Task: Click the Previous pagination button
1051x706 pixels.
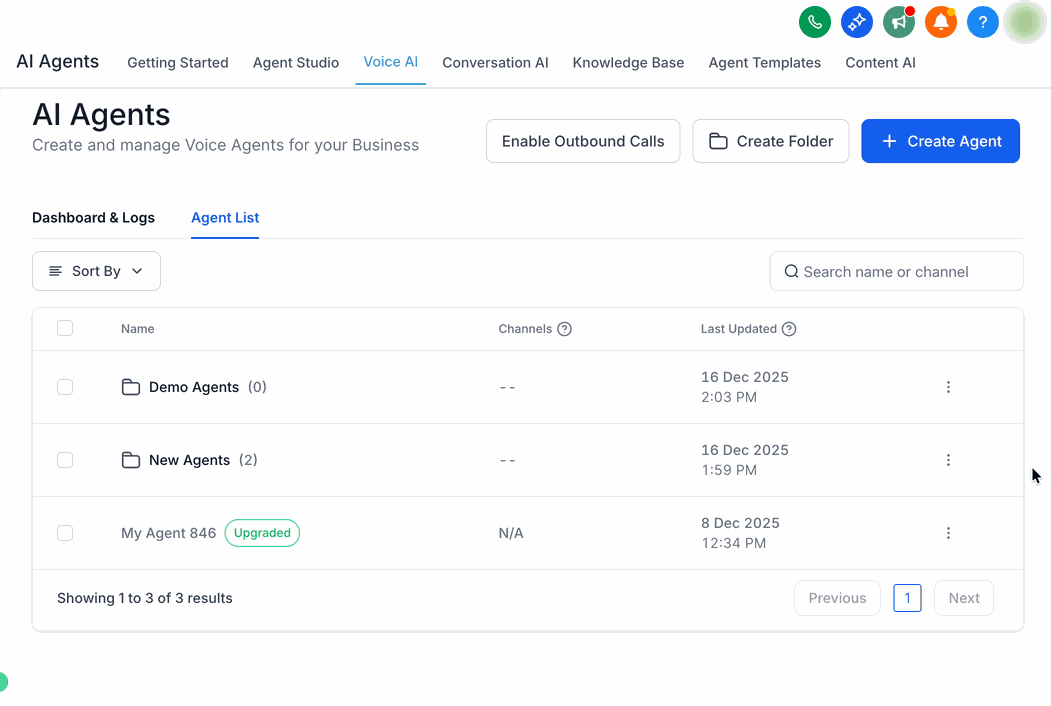Action: coord(837,598)
